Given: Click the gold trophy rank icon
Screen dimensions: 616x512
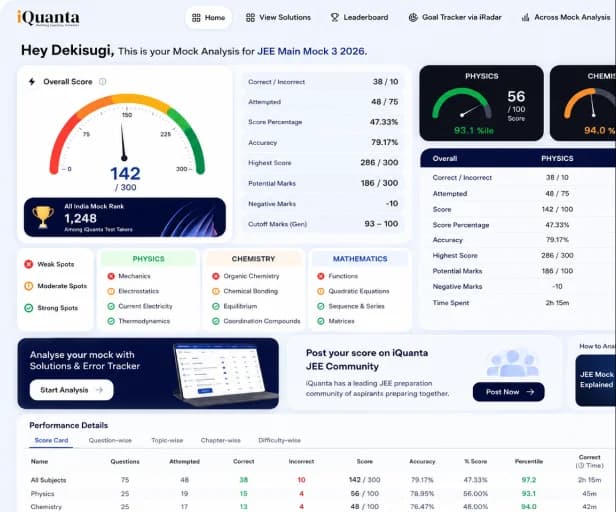Looking at the screenshot, I should [43, 217].
